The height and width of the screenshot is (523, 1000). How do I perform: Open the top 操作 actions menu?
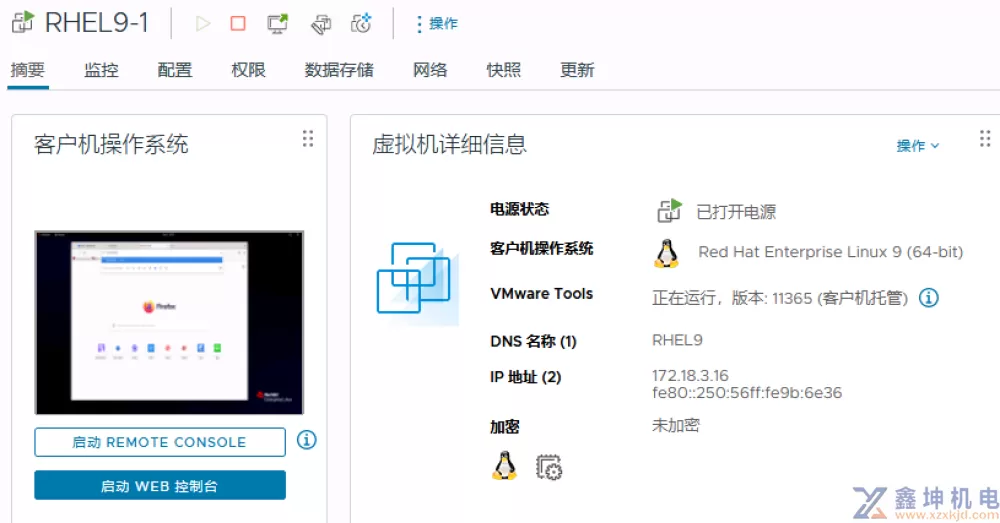[437, 24]
